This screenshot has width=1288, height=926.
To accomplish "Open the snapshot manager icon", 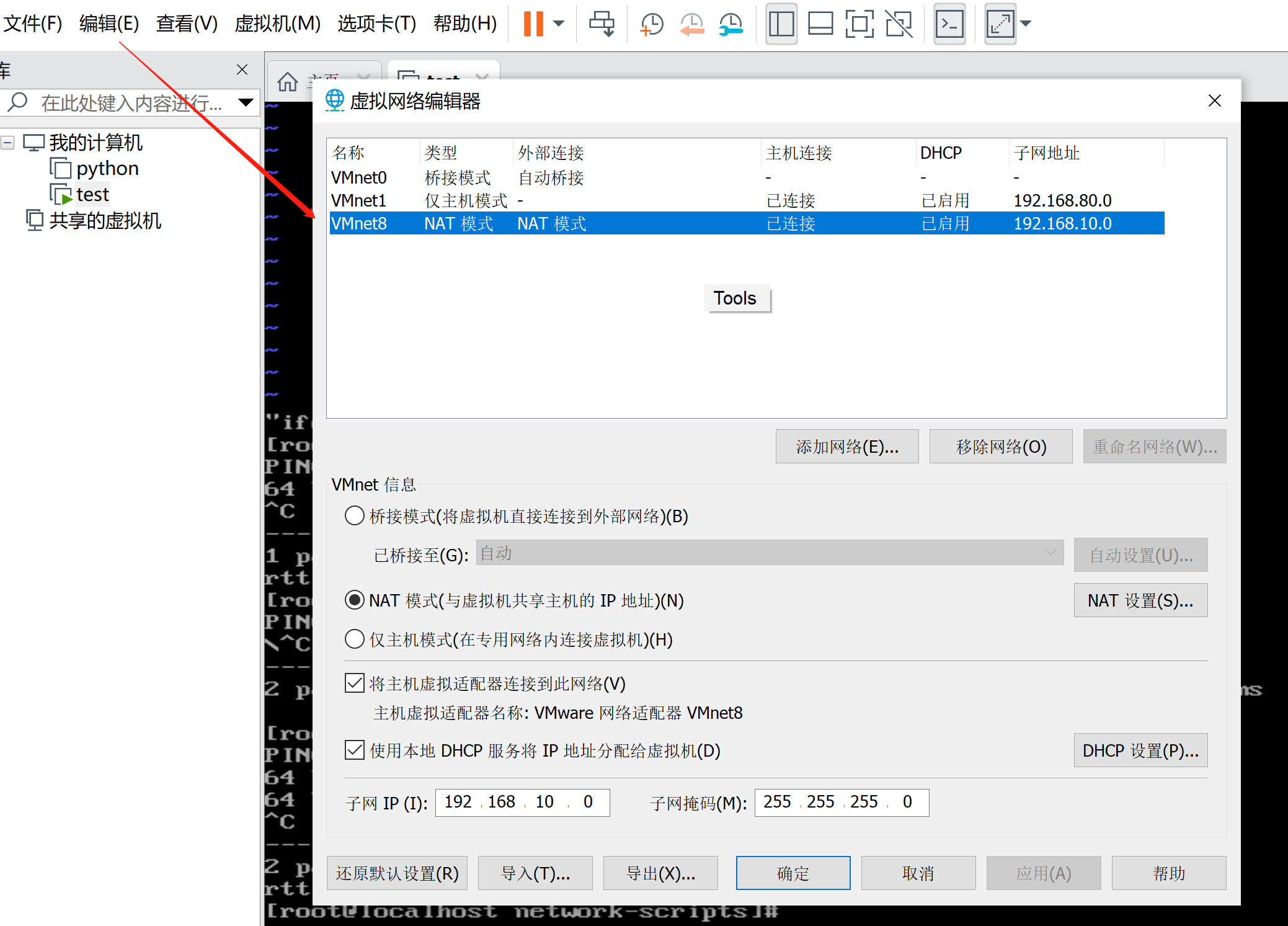I will pos(732,24).
